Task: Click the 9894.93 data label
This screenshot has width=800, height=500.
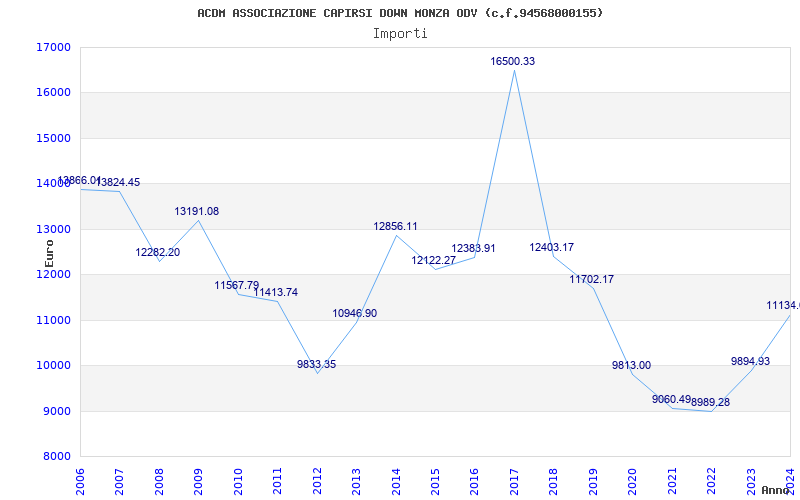Action: click(751, 361)
